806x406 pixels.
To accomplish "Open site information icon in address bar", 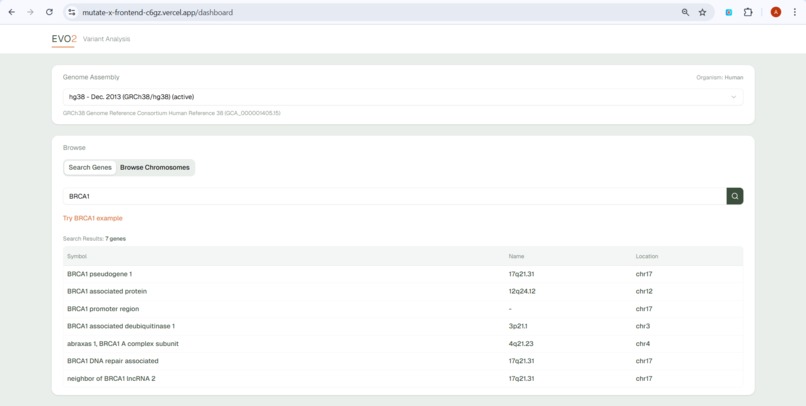I will click(72, 12).
